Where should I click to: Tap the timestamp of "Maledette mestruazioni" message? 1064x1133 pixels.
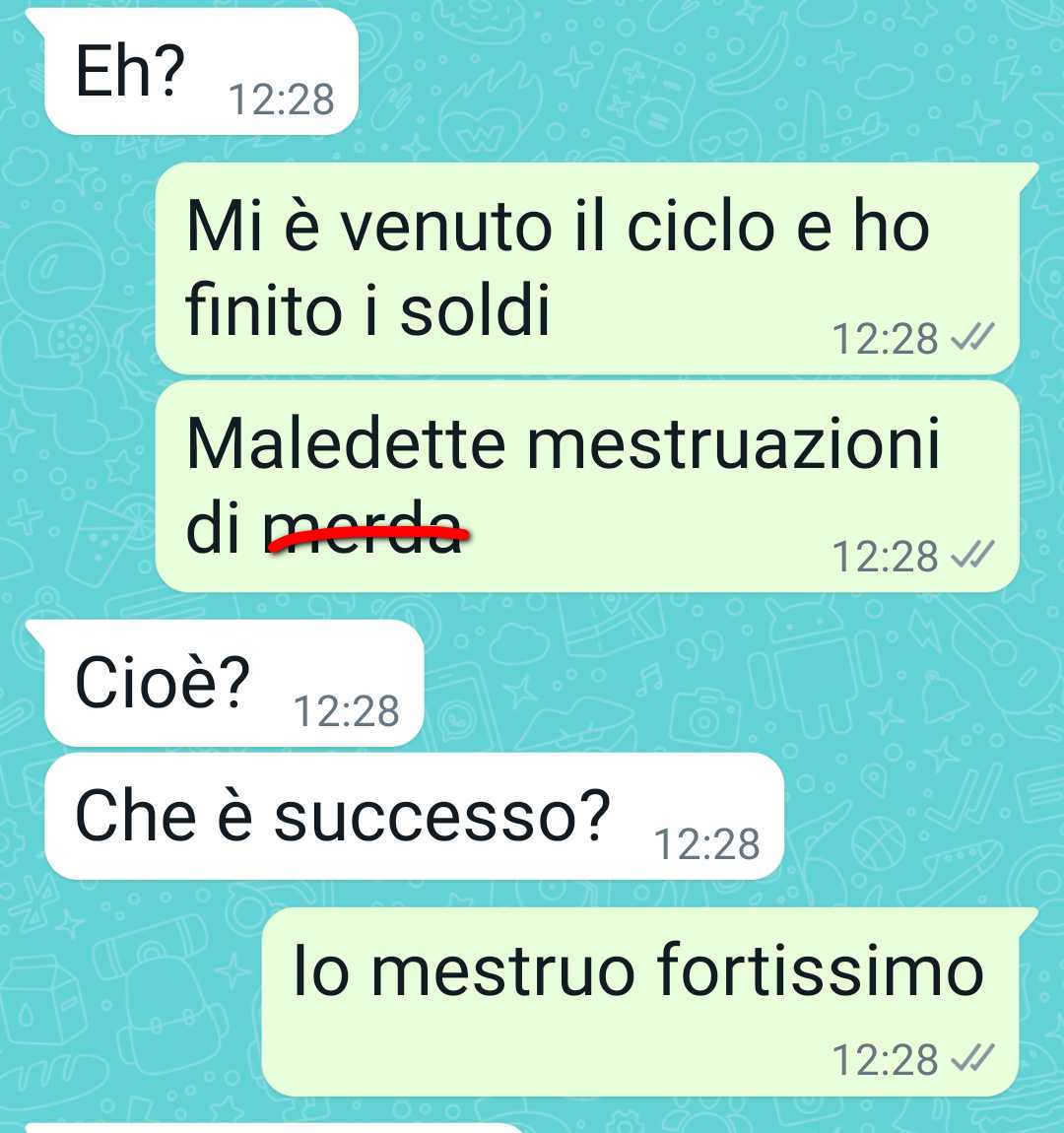click(x=885, y=556)
